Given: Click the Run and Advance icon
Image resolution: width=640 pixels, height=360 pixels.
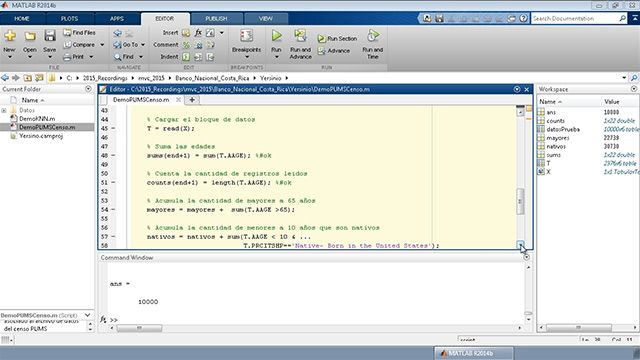Looking at the screenshot, I should click(x=300, y=36).
